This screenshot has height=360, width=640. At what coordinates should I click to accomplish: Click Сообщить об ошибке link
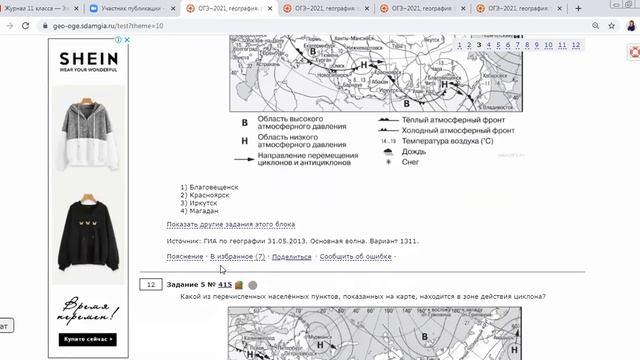(356, 256)
